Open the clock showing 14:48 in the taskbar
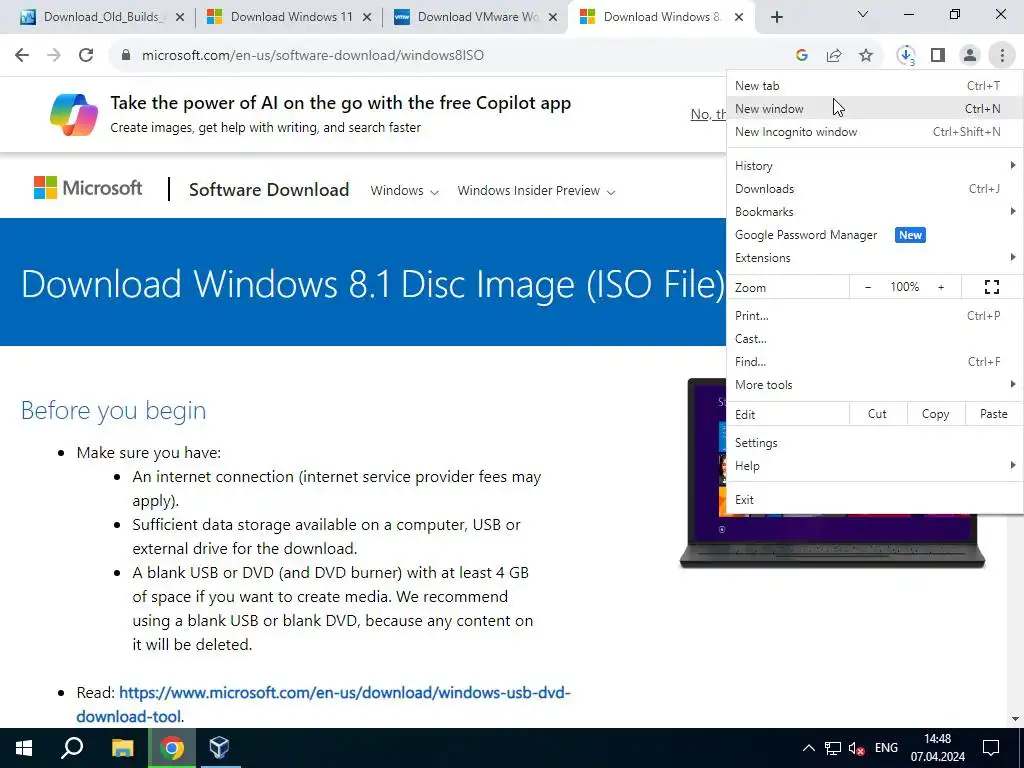This screenshot has width=1024, height=768. coord(938,748)
